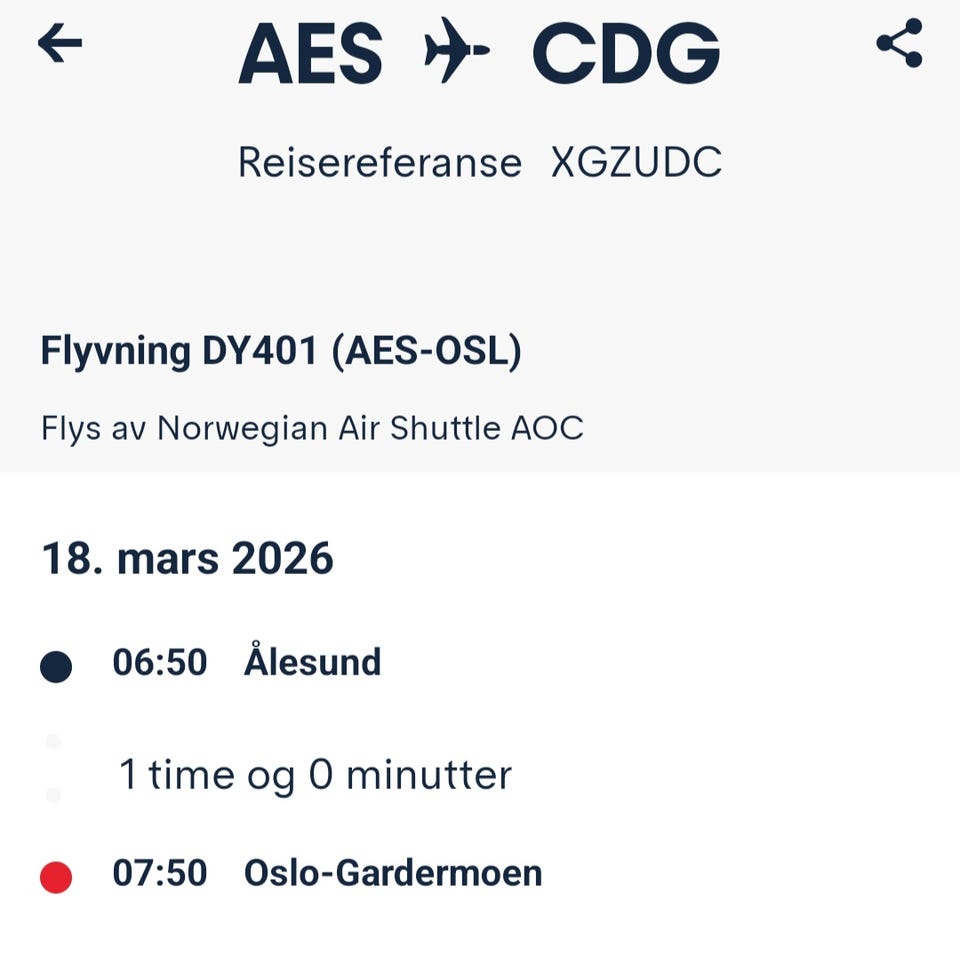960x965 pixels.
Task: Click the airplane icon between AES and CDG
Action: click(457, 52)
